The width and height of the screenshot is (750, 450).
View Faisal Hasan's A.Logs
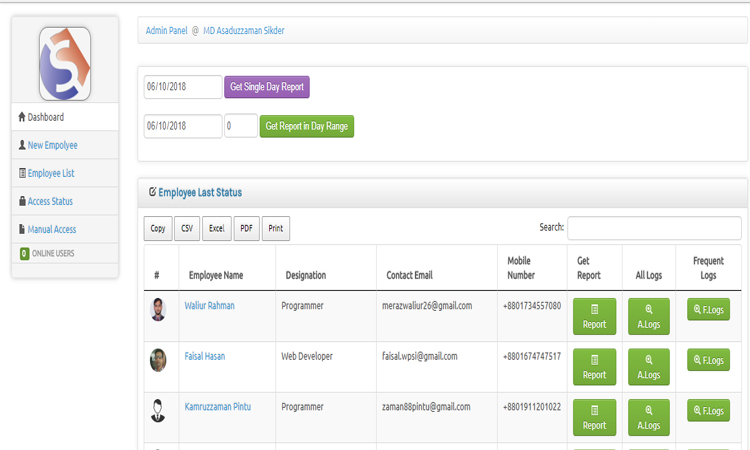(x=649, y=367)
